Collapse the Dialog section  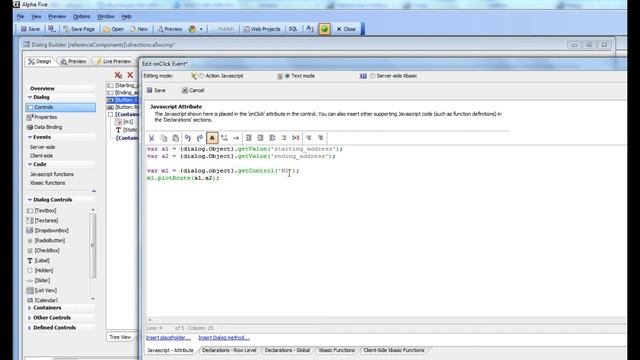30,97
